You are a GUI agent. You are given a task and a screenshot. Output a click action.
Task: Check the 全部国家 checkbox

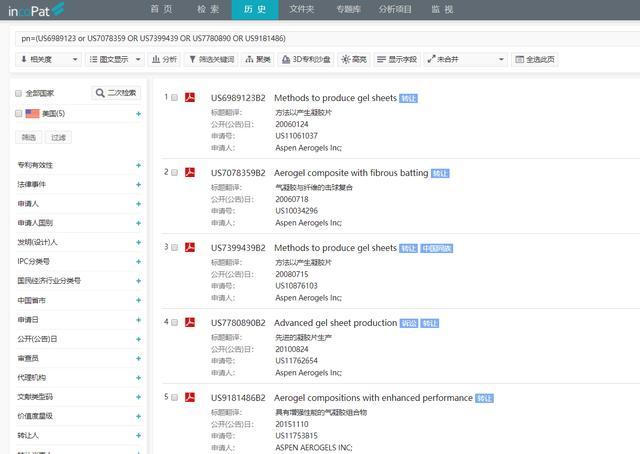click(x=18, y=93)
